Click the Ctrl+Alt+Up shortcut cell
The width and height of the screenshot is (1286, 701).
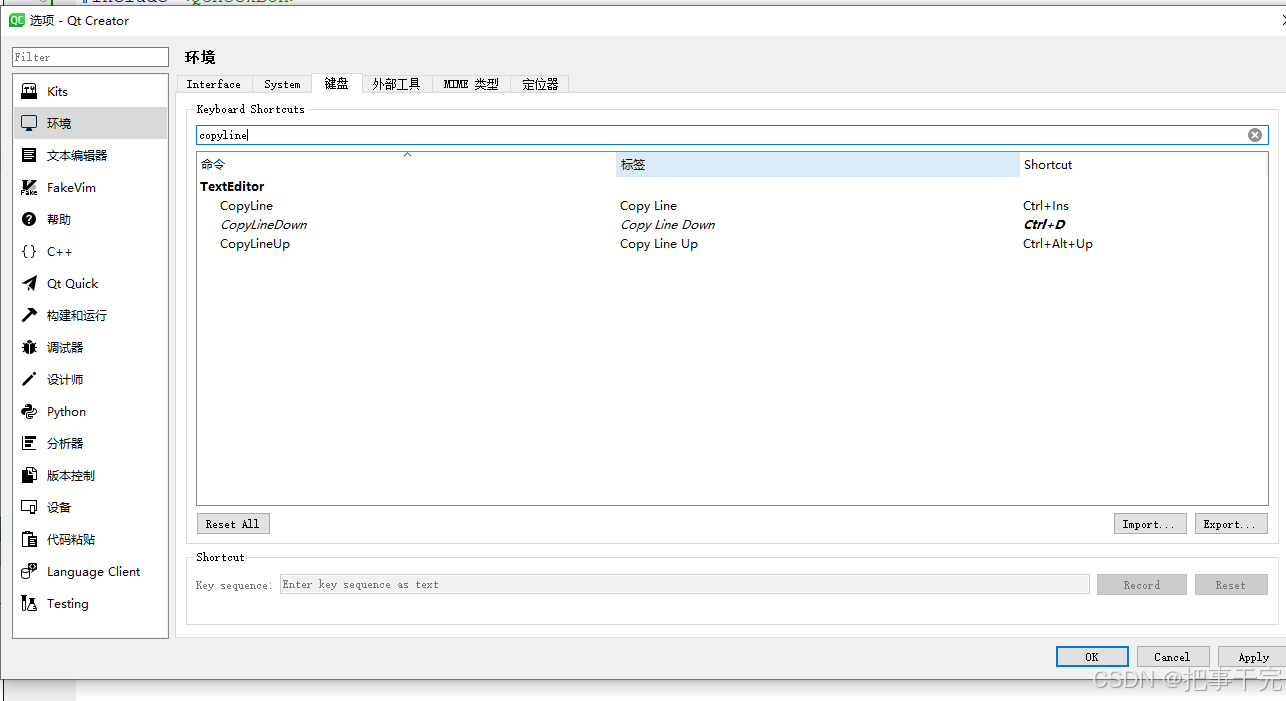1058,244
